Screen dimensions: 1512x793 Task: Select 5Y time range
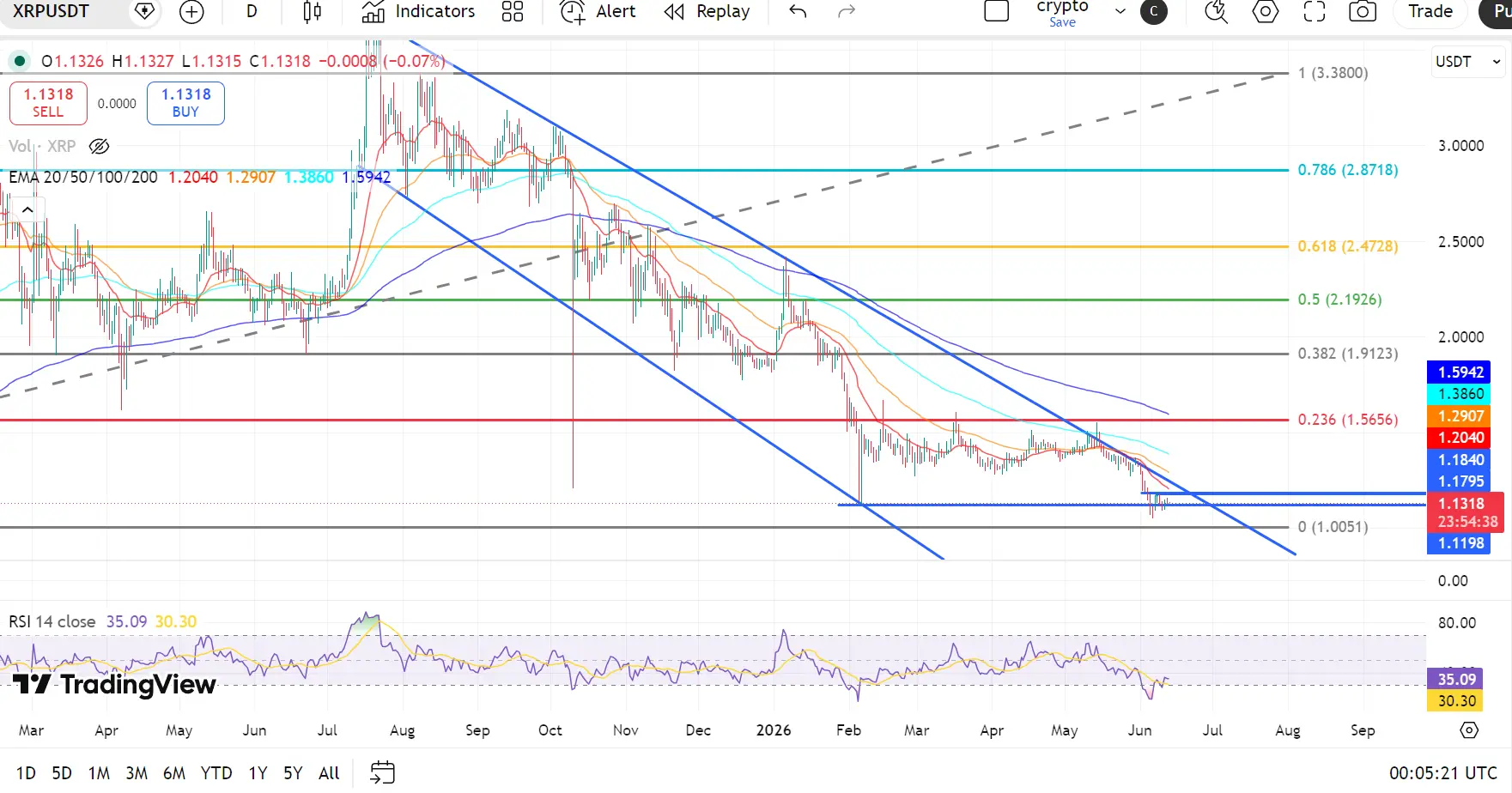pos(293,773)
